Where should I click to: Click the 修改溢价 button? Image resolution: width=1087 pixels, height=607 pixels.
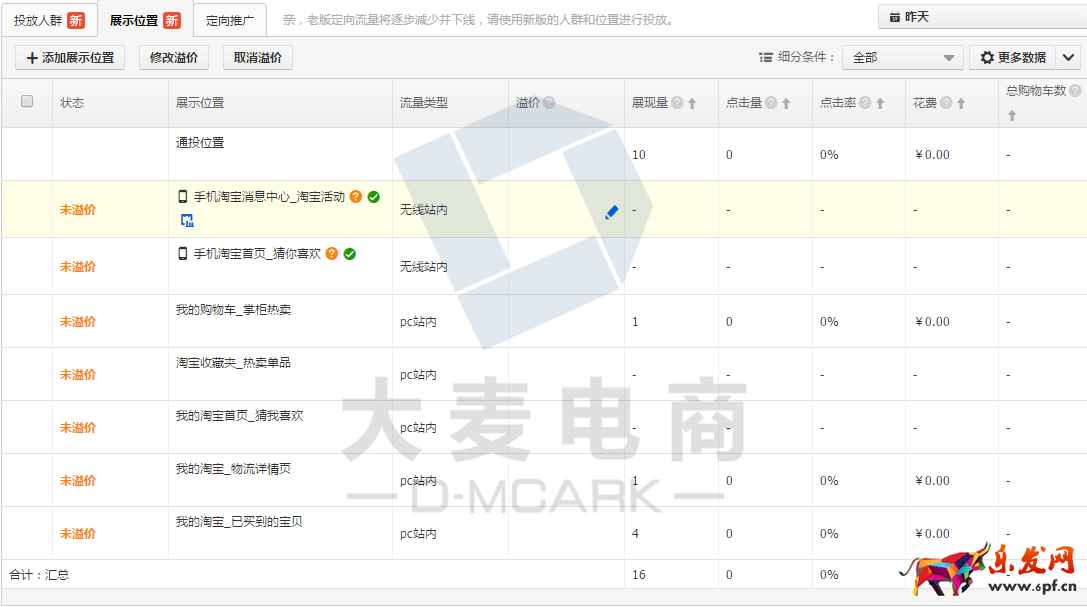point(173,58)
